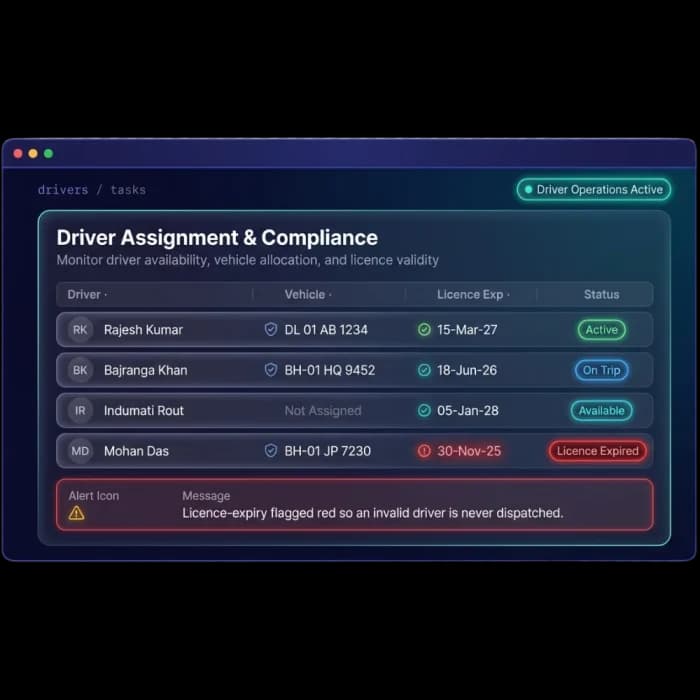The width and height of the screenshot is (700, 700).
Task: Click red warning icon next to 30-Nov-25
Action: pyautogui.click(x=424, y=451)
